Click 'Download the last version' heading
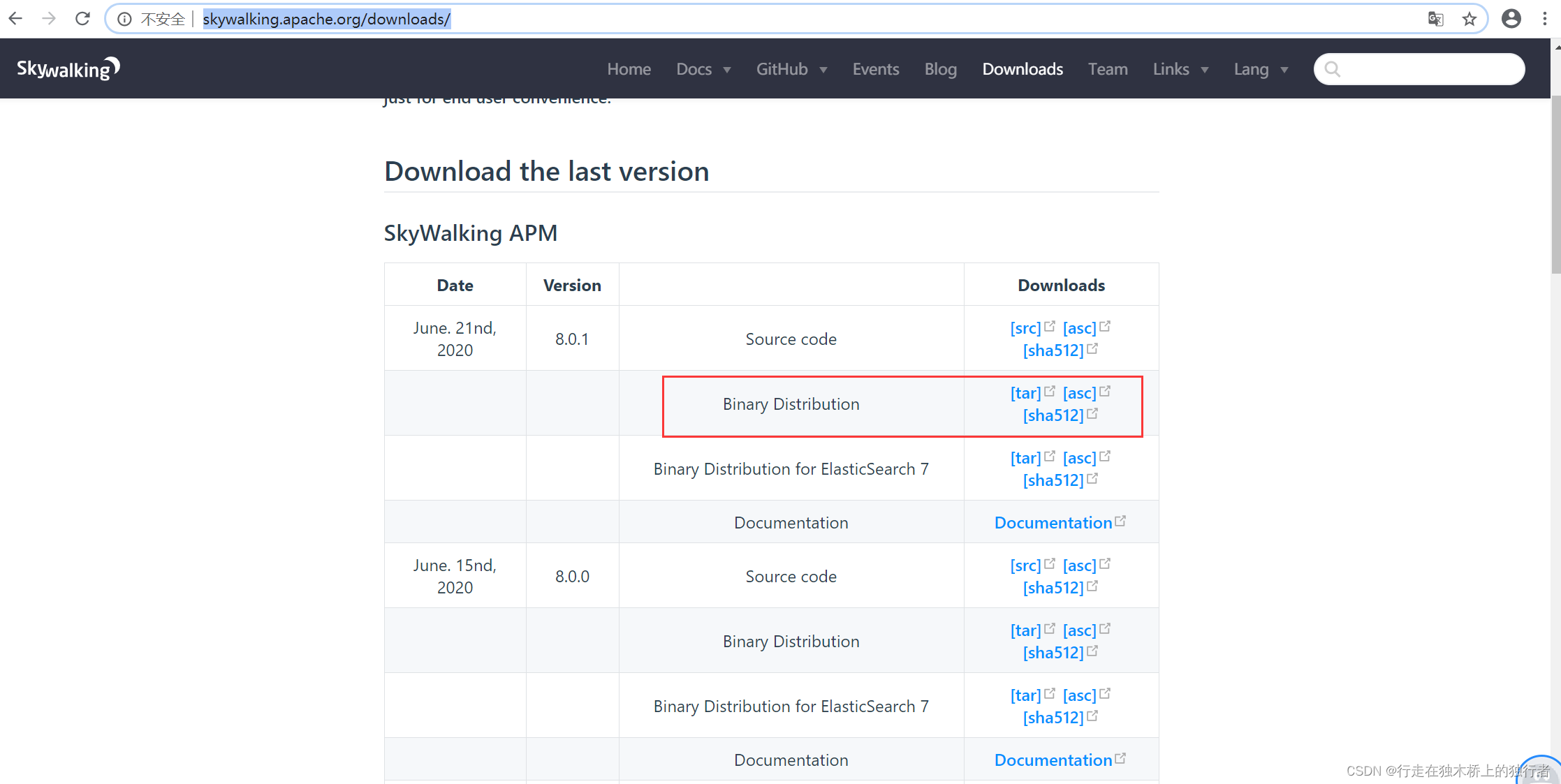Viewport: 1561px width, 784px height. [x=546, y=171]
